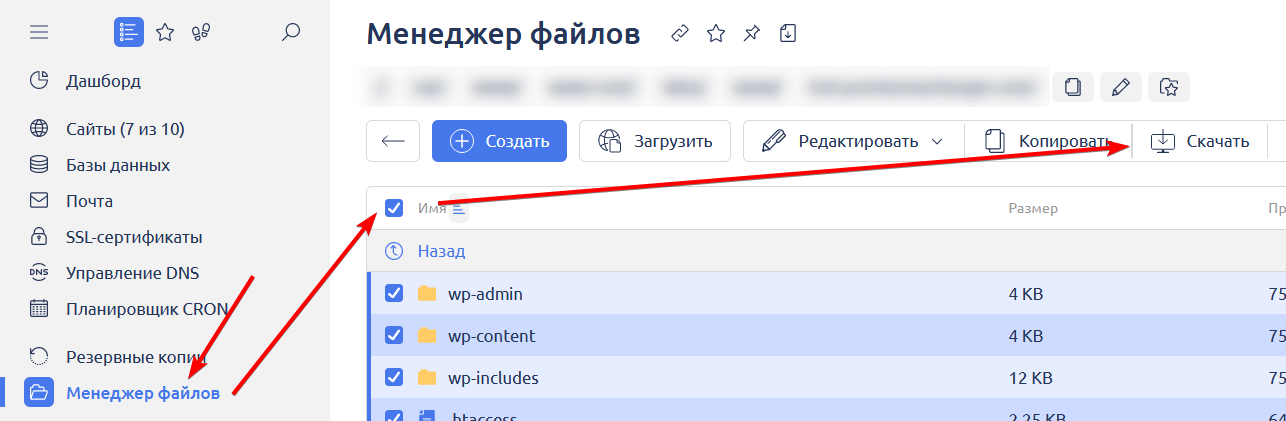The height and width of the screenshot is (421, 1286).
Task: Add page to favorites using title star
Action: tap(716, 34)
